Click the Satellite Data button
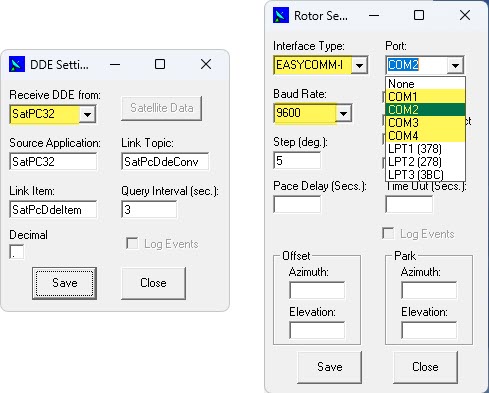This screenshot has width=489, height=393. 162,108
